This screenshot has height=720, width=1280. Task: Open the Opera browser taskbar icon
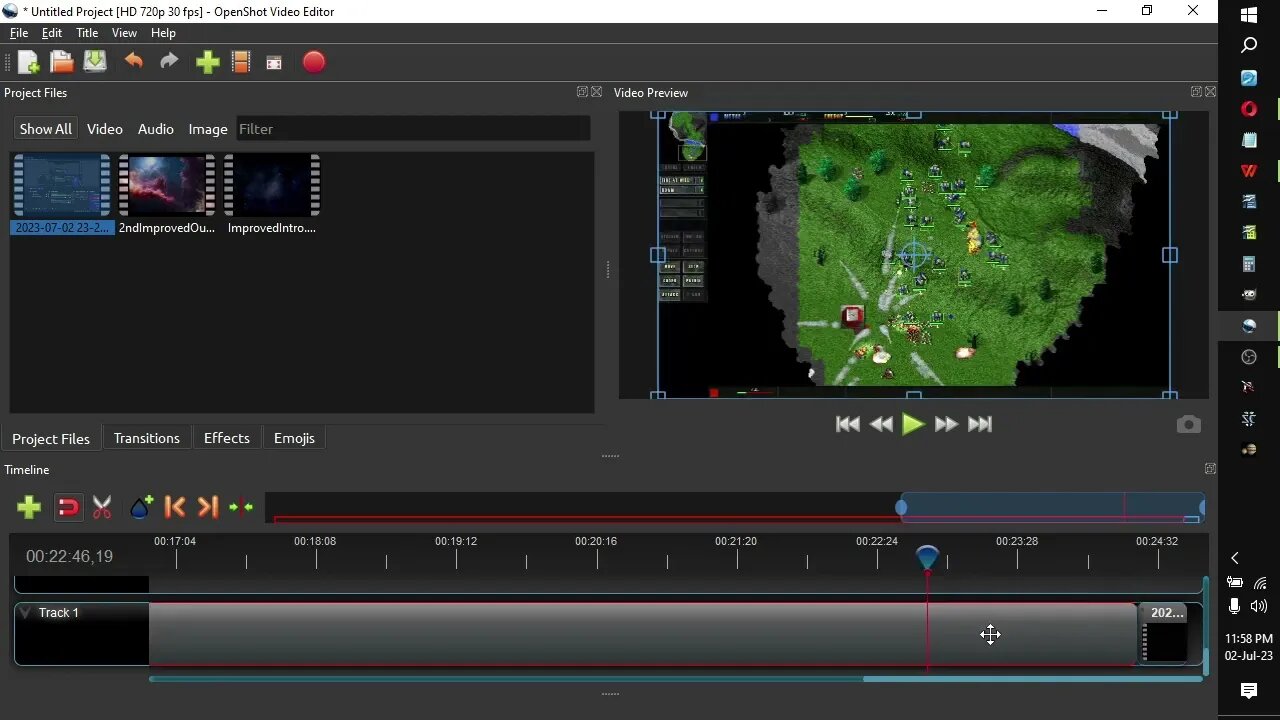coord(1249,108)
